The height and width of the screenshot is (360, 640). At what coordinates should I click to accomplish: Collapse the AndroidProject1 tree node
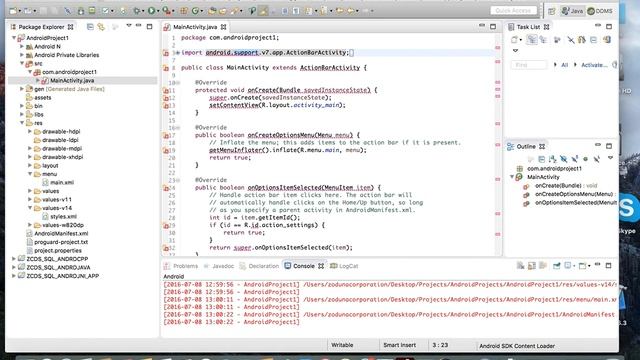pyautogui.click(x=14, y=38)
